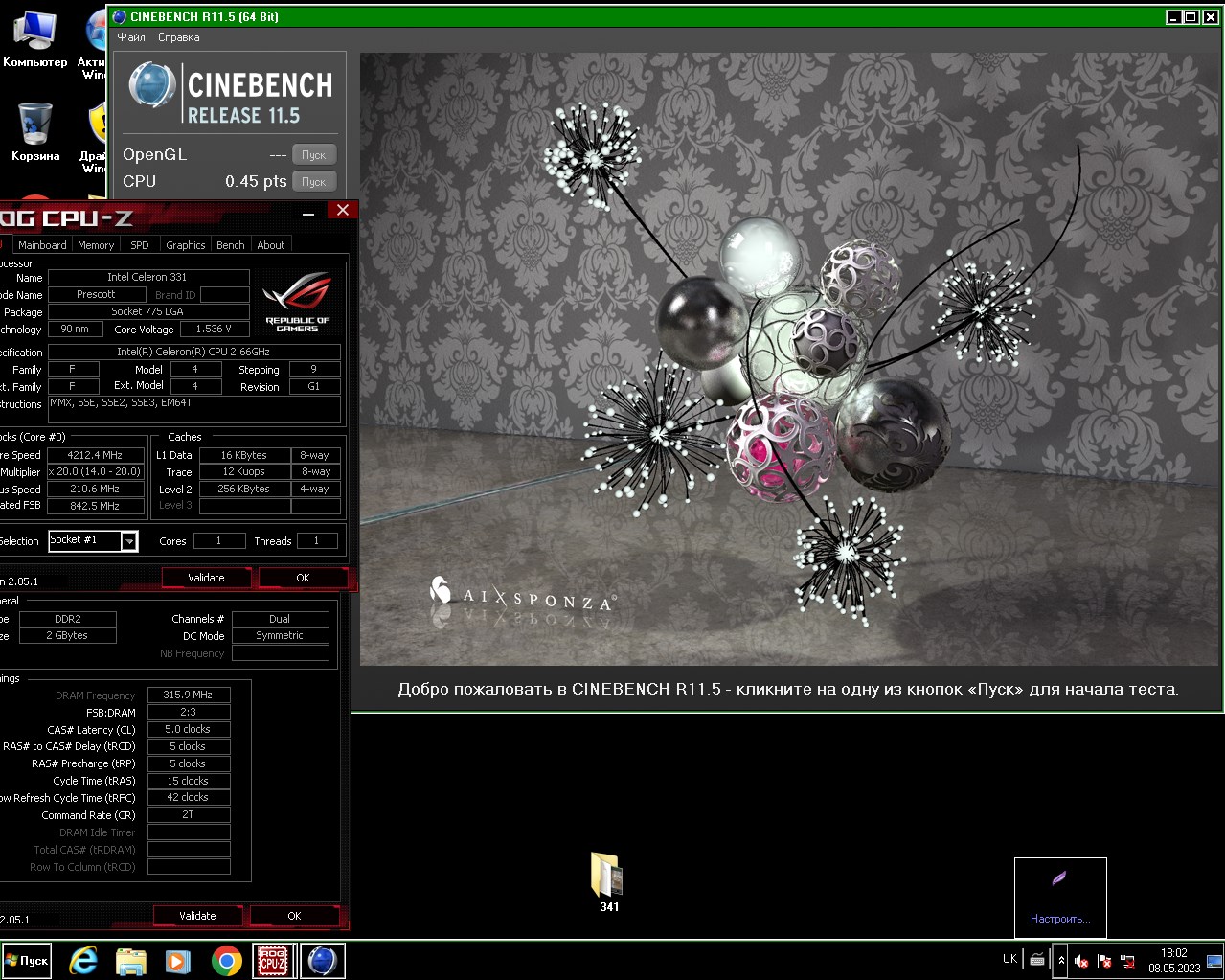Click OK in the CPU-Z CPU window
The image size is (1225, 980).
tap(303, 578)
